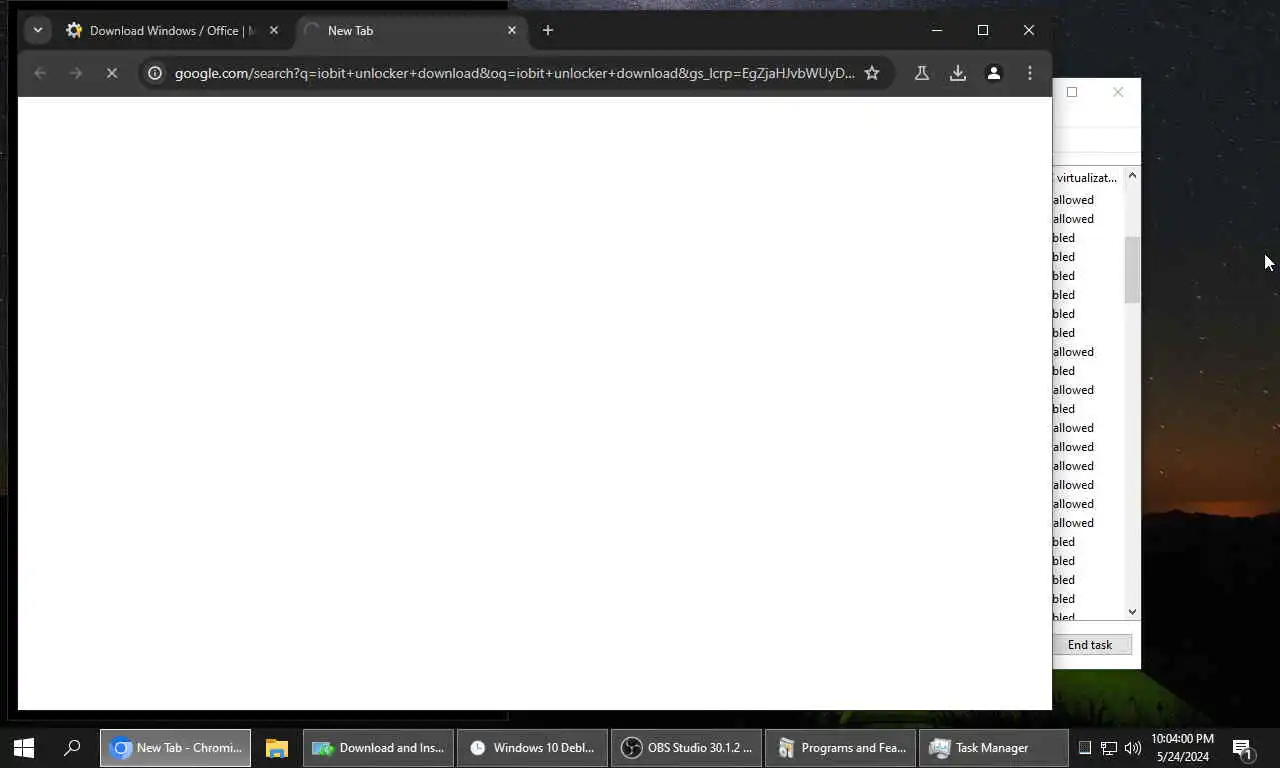1280x768 pixels.
Task: View site information icon in address bar
Action: click(x=155, y=73)
